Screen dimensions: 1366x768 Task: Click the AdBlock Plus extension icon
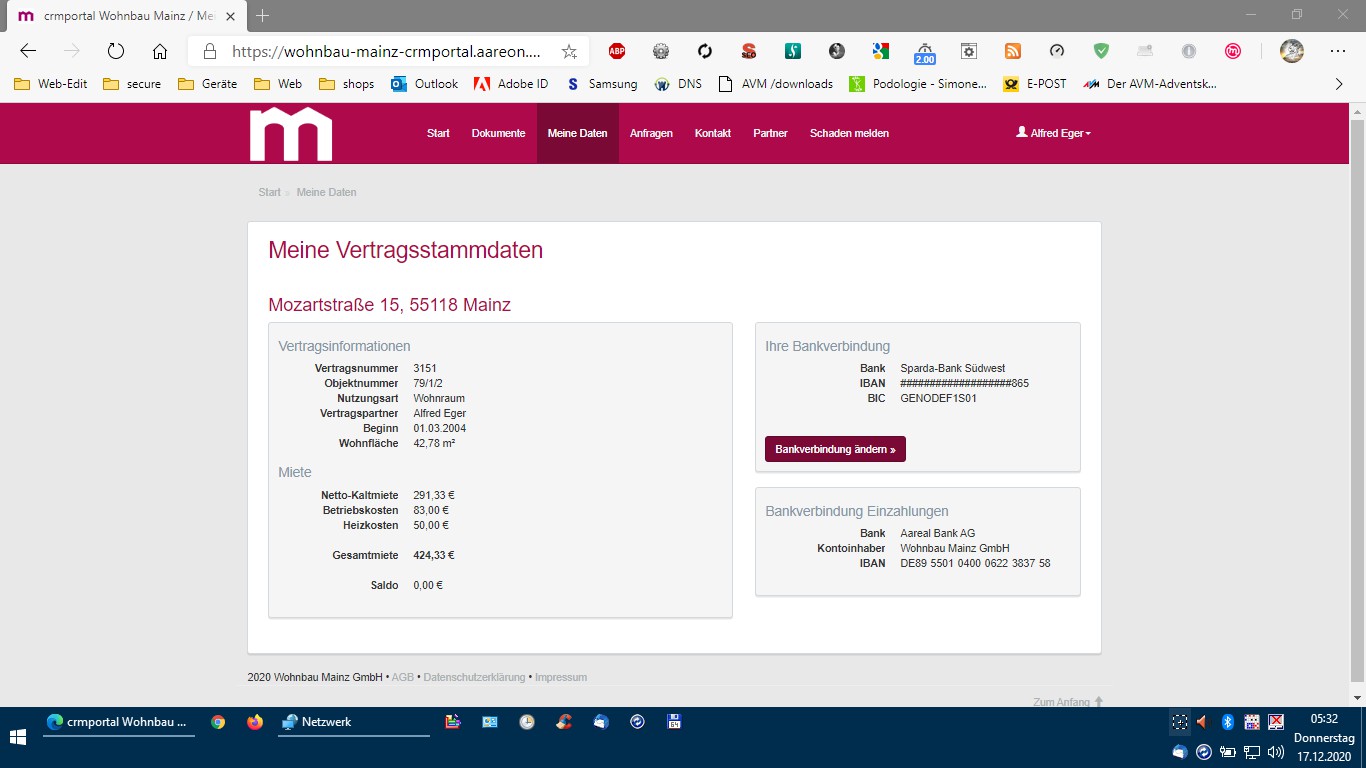(617, 51)
